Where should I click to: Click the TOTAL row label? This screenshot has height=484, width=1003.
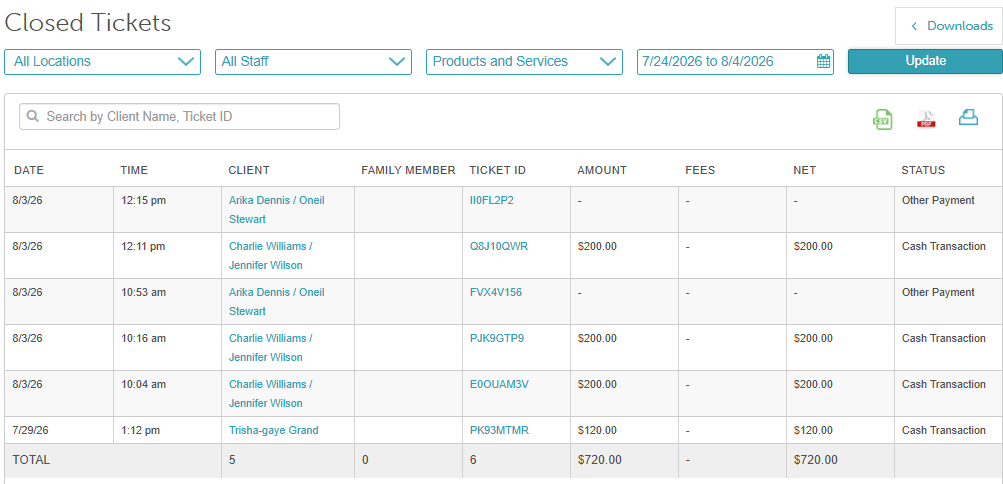pyautogui.click(x=31, y=460)
